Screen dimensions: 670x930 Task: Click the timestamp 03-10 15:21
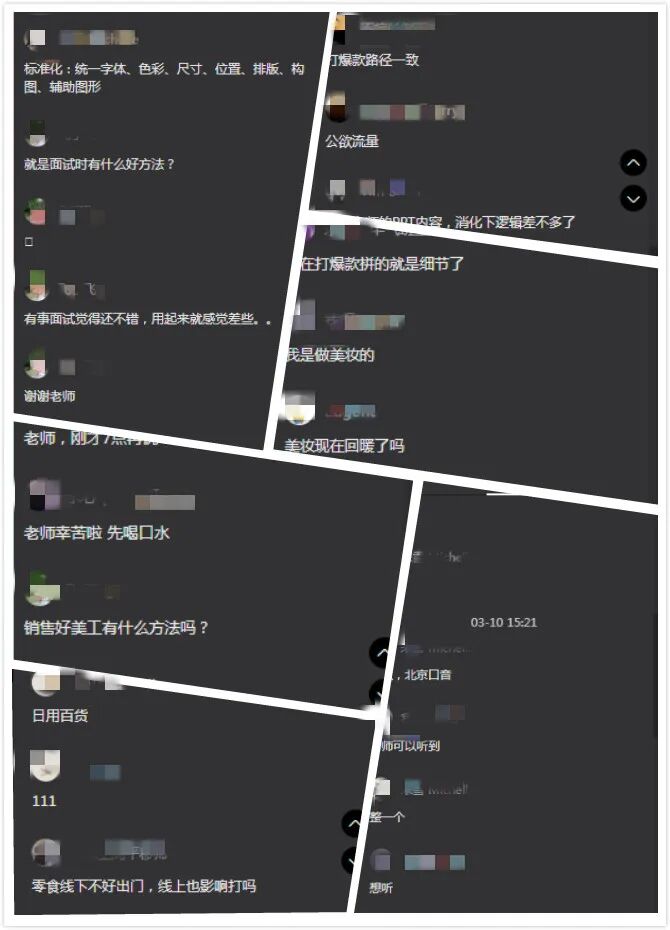pyautogui.click(x=503, y=622)
